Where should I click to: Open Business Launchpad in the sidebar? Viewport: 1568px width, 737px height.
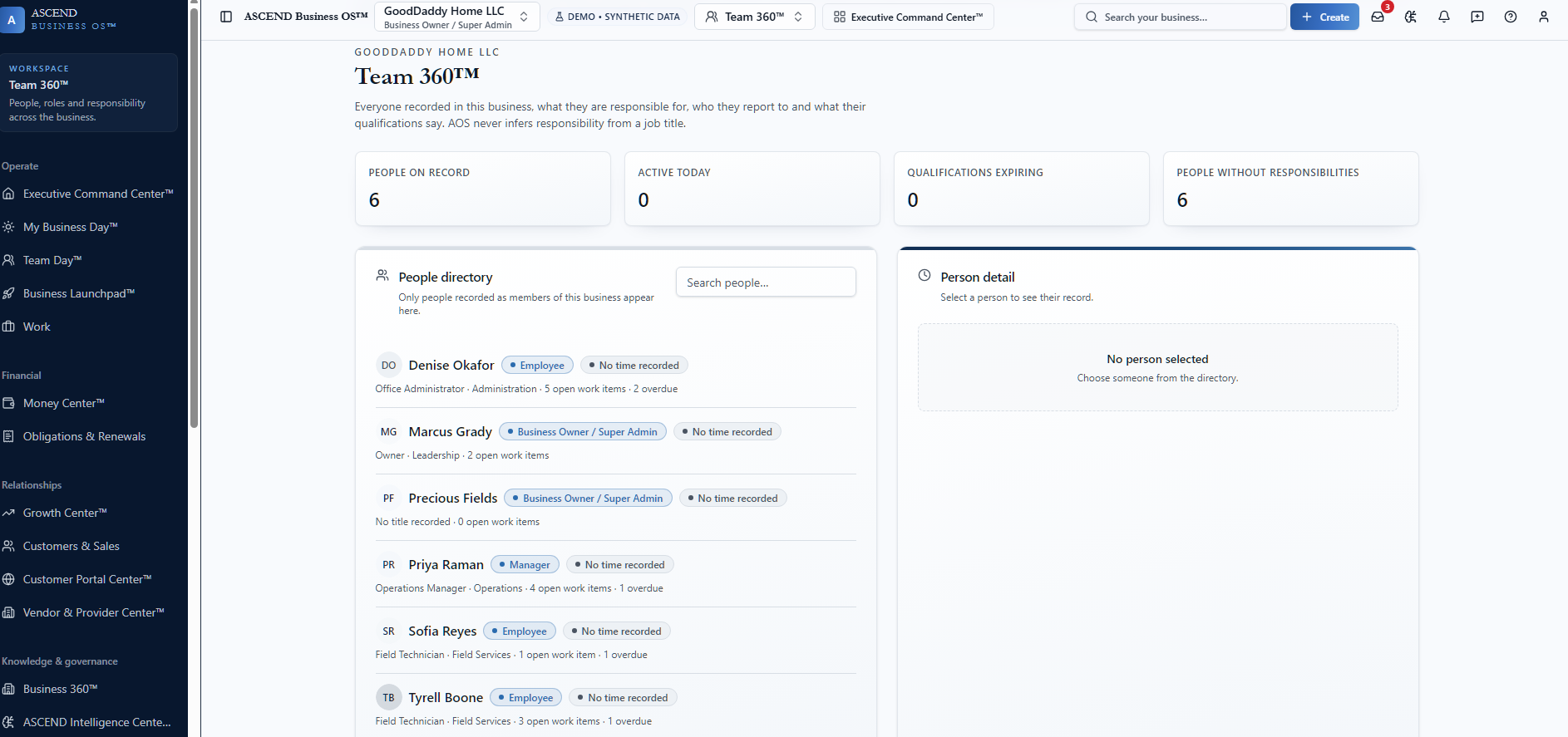(x=88, y=293)
